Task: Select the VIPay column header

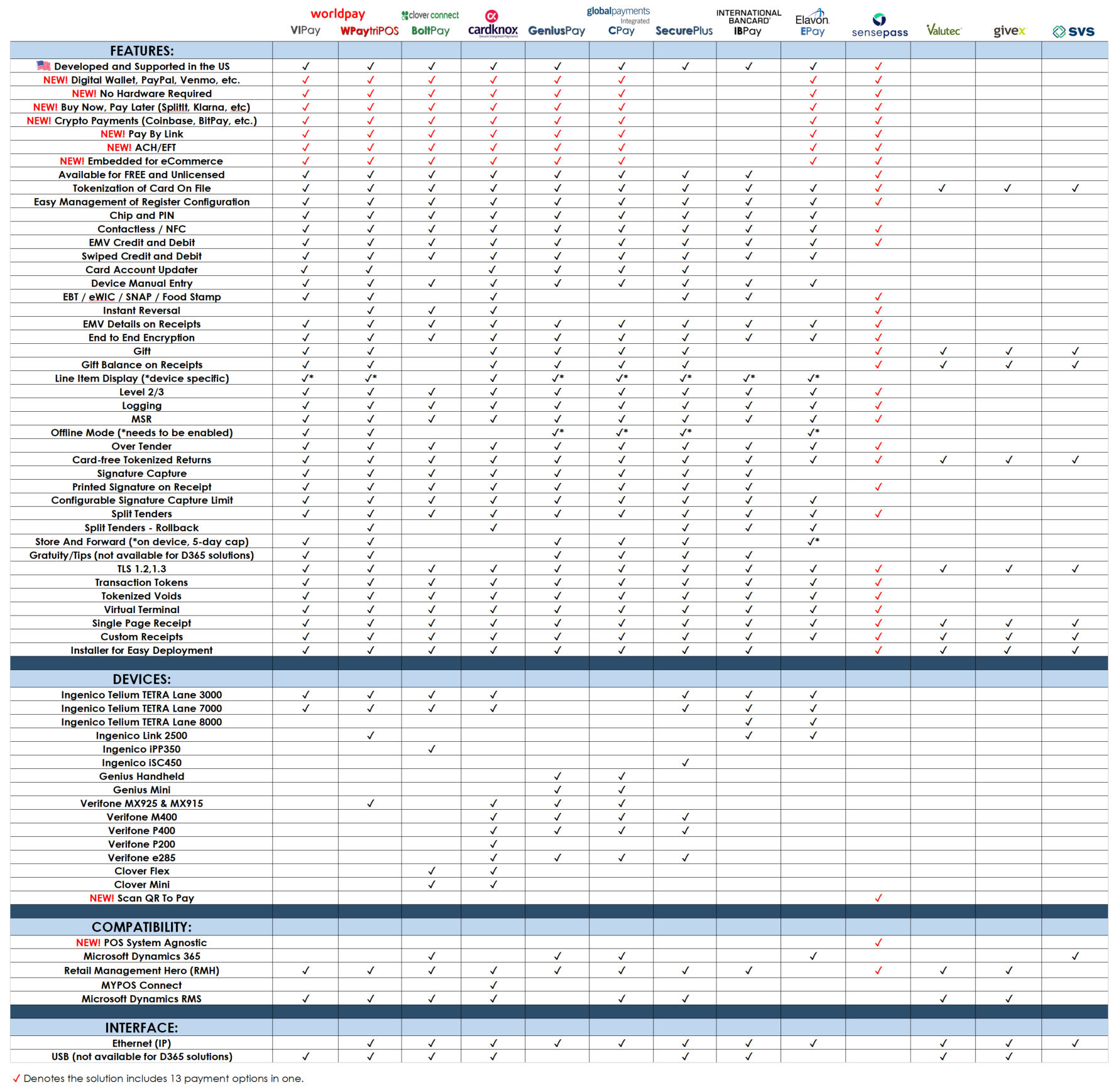Action: (x=305, y=30)
